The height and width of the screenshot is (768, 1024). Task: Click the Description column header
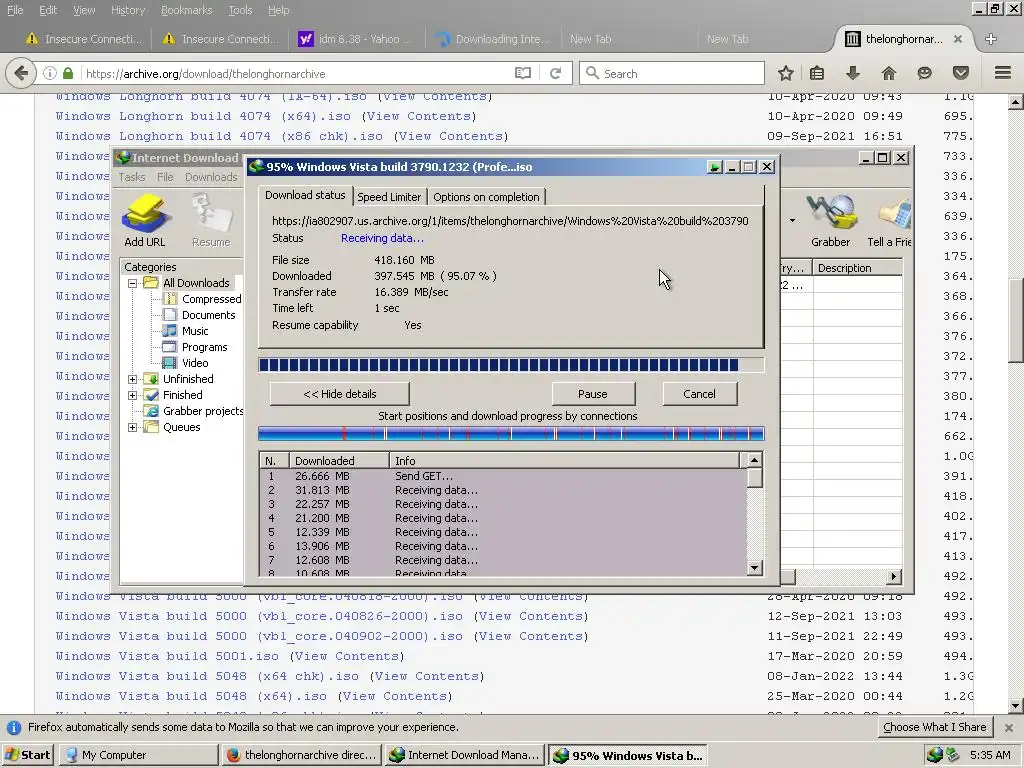tap(857, 268)
